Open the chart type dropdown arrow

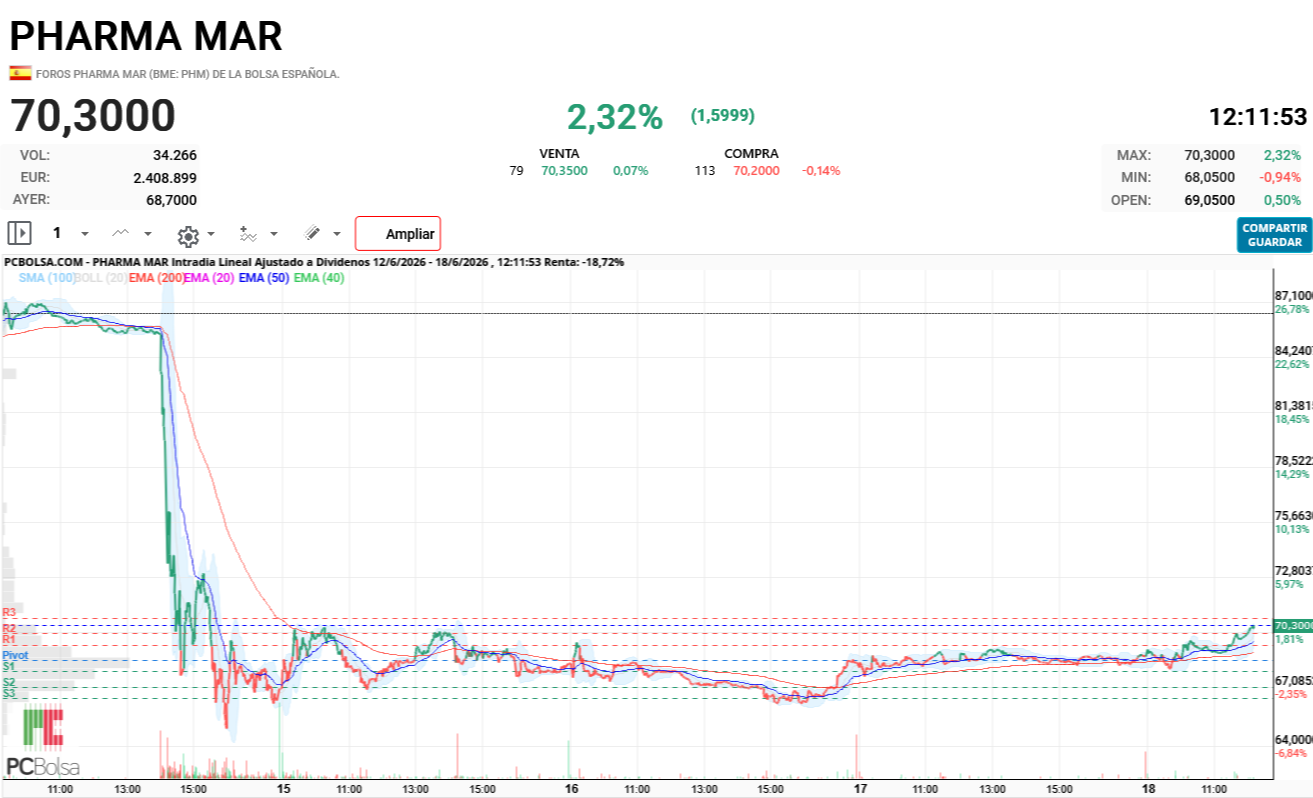point(148,234)
